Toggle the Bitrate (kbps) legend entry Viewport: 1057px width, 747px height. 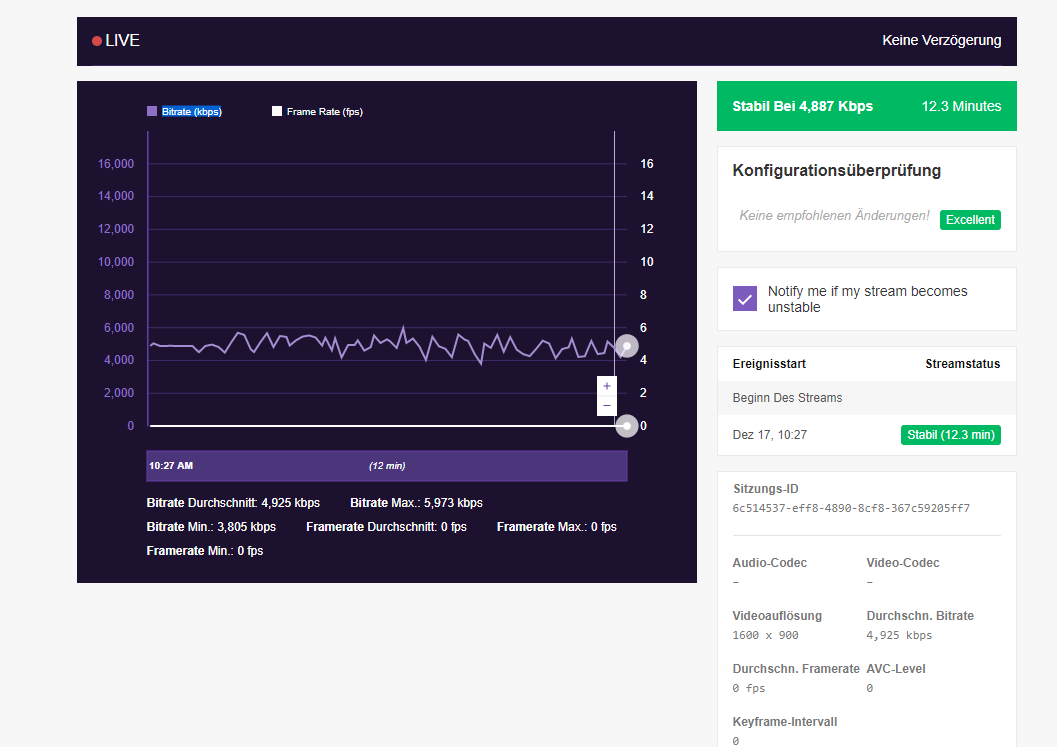point(185,112)
